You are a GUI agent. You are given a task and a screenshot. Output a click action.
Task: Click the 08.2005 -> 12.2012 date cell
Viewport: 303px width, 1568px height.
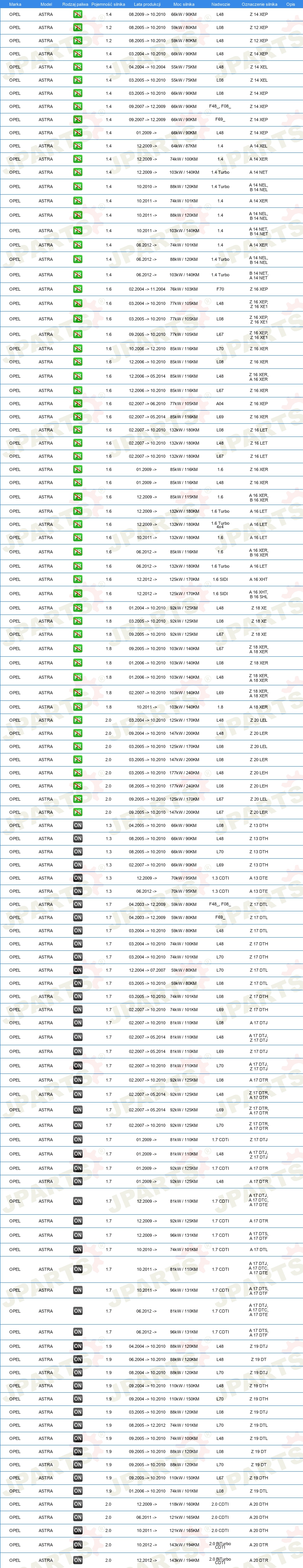[147, 1425]
